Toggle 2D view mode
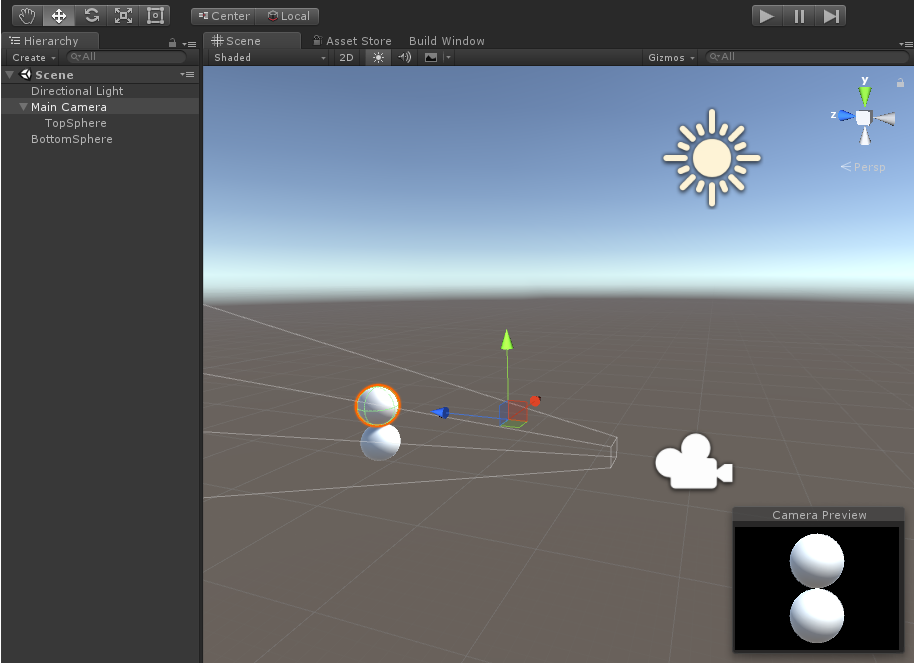This screenshot has width=914, height=663. (x=346, y=57)
